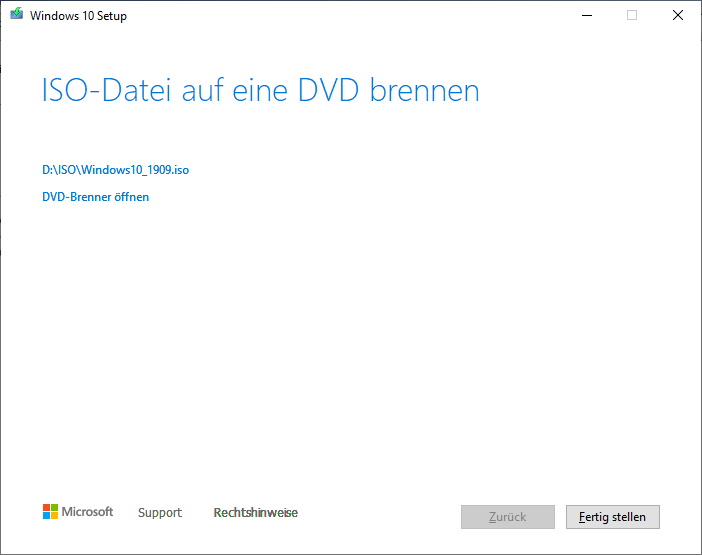Viewport: 702px width, 555px height.
Task: Click the Microsoft wordmark text
Action: click(87, 512)
